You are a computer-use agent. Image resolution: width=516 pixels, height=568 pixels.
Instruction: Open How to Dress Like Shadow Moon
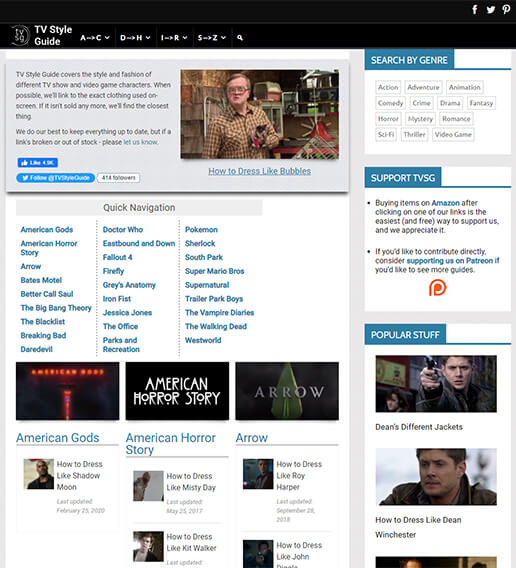(79, 475)
